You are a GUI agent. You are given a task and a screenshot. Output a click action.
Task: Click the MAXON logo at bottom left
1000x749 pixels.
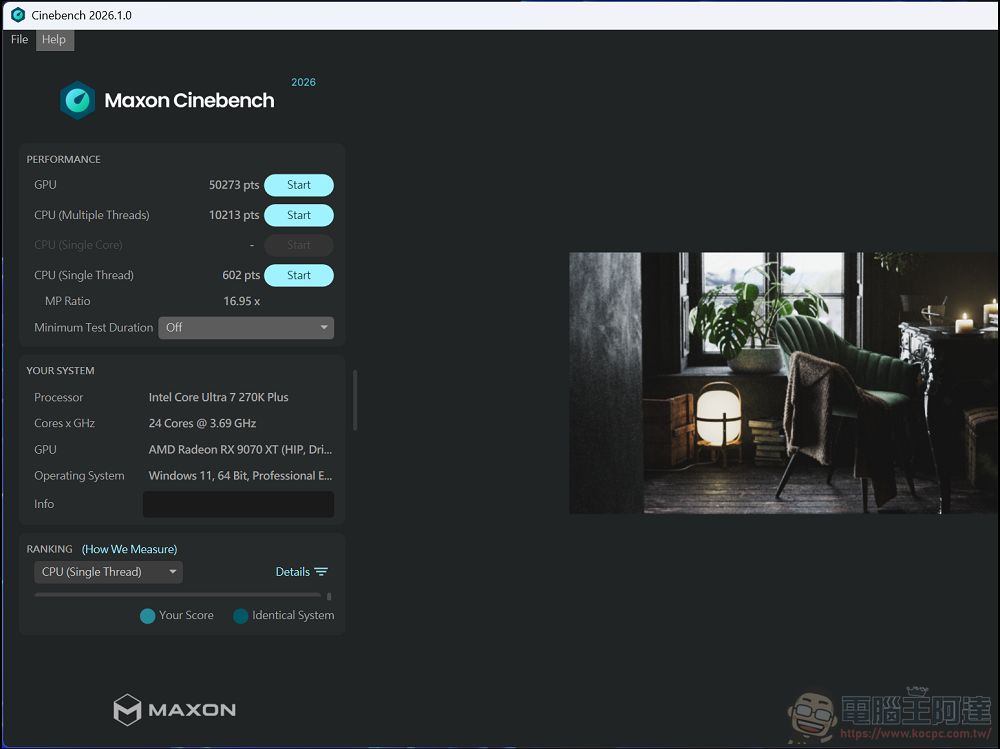[x=175, y=710]
